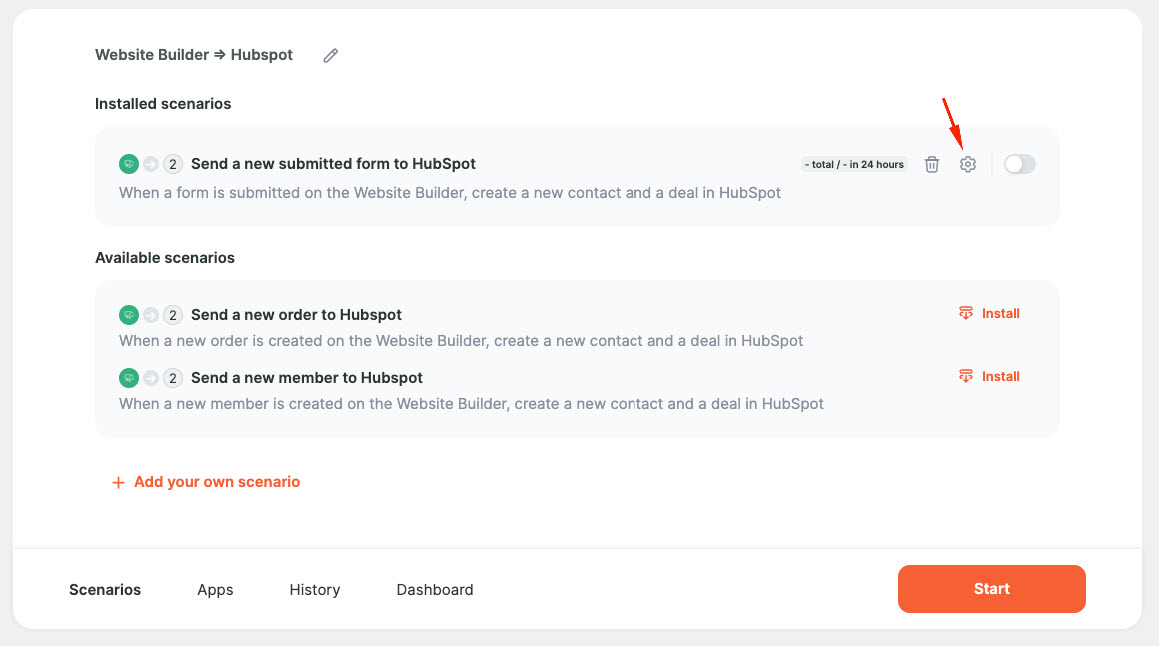Click the pencil icon to rename the integration
This screenshot has width=1159, height=646.
click(330, 55)
